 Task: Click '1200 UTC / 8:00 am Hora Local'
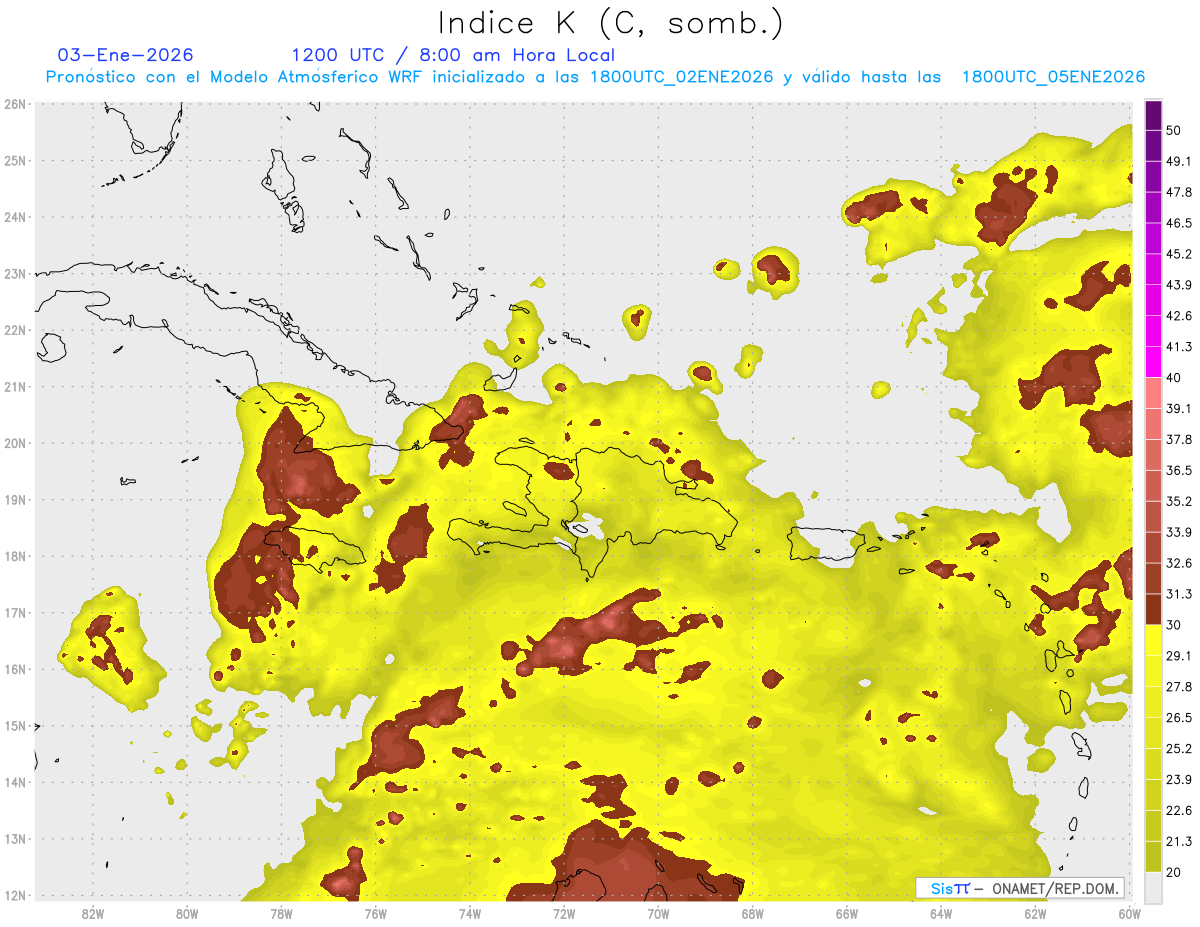(453, 55)
